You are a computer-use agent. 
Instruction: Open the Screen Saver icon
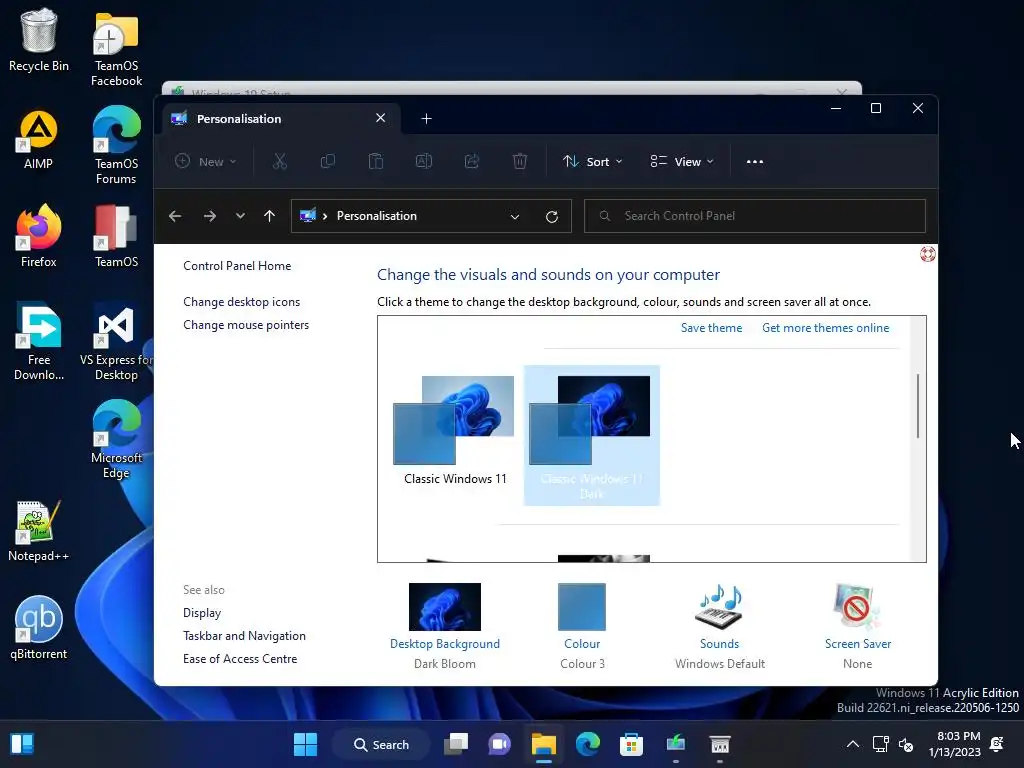(857, 607)
